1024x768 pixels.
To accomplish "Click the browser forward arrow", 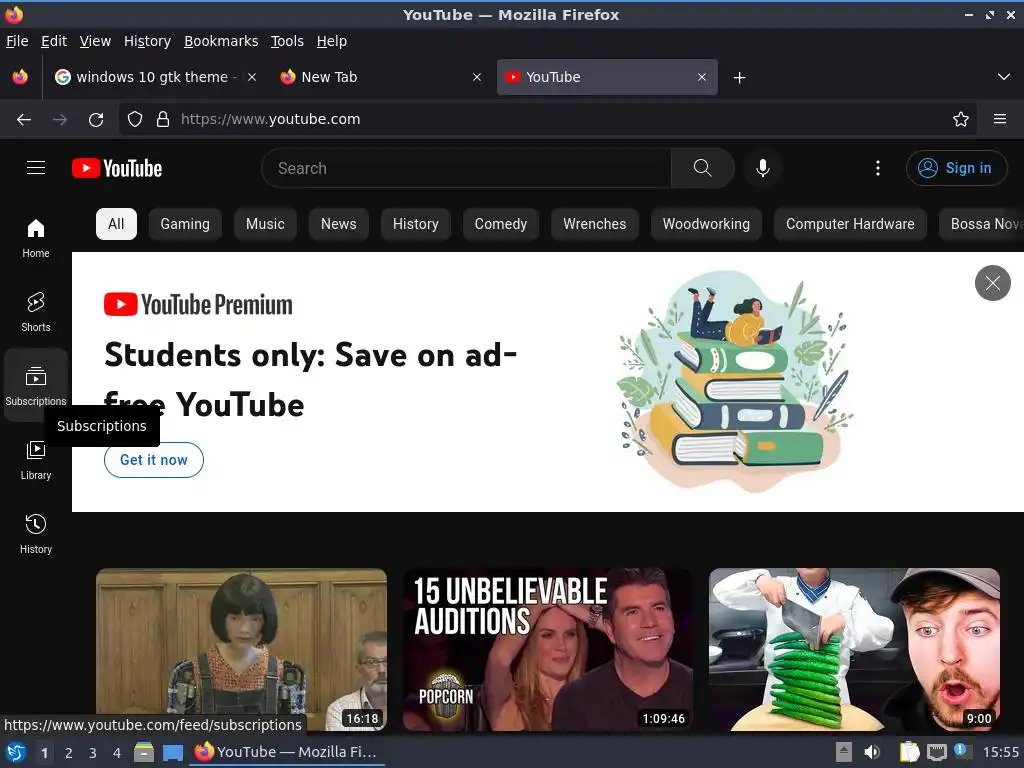I will click(59, 119).
